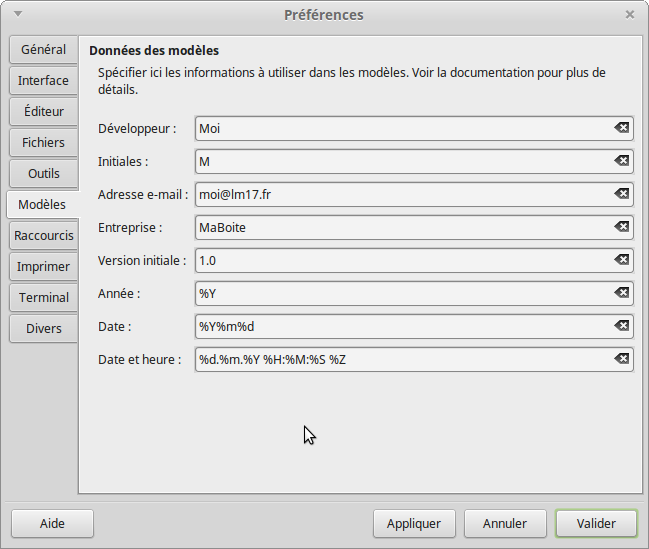This screenshot has width=649, height=549.
Task: Open the Terminal settings tab
Action: click(43, 297)
